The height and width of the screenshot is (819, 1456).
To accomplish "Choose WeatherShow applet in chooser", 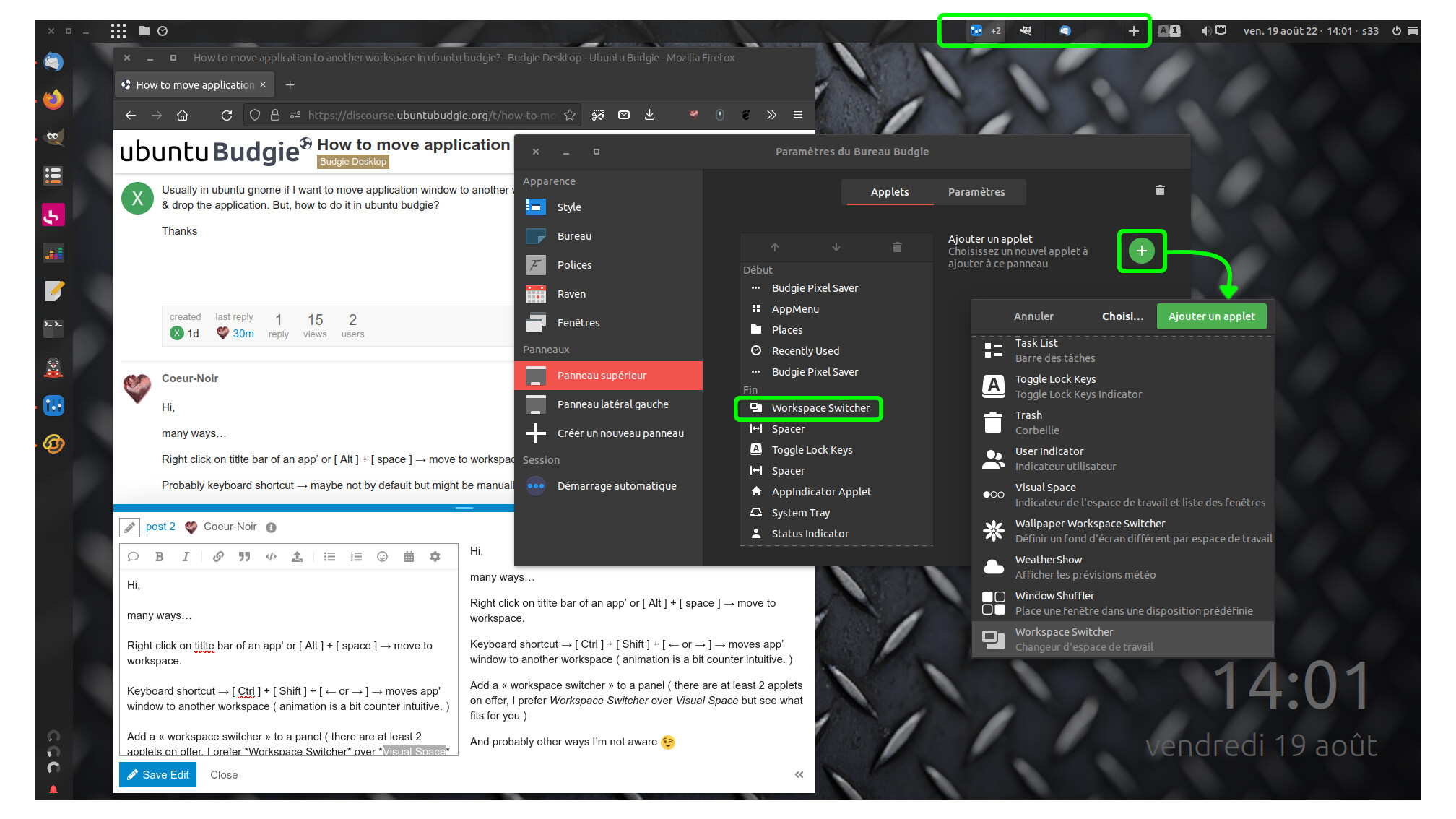I will pos(1123,567).
